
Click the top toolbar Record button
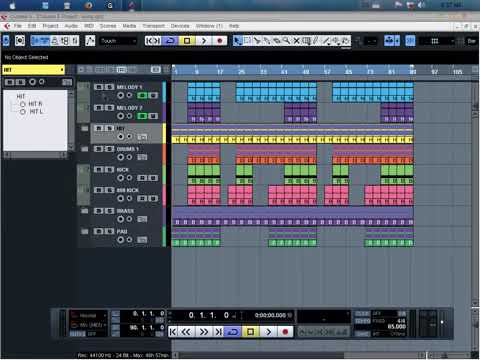pos(219,41)
